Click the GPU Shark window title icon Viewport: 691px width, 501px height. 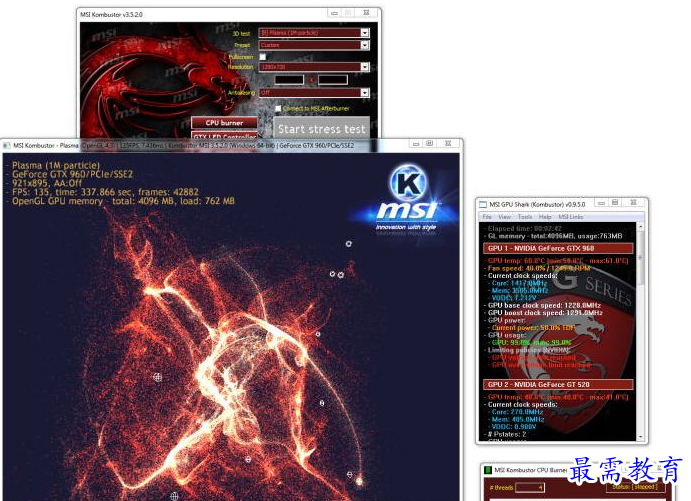[483, 204]
